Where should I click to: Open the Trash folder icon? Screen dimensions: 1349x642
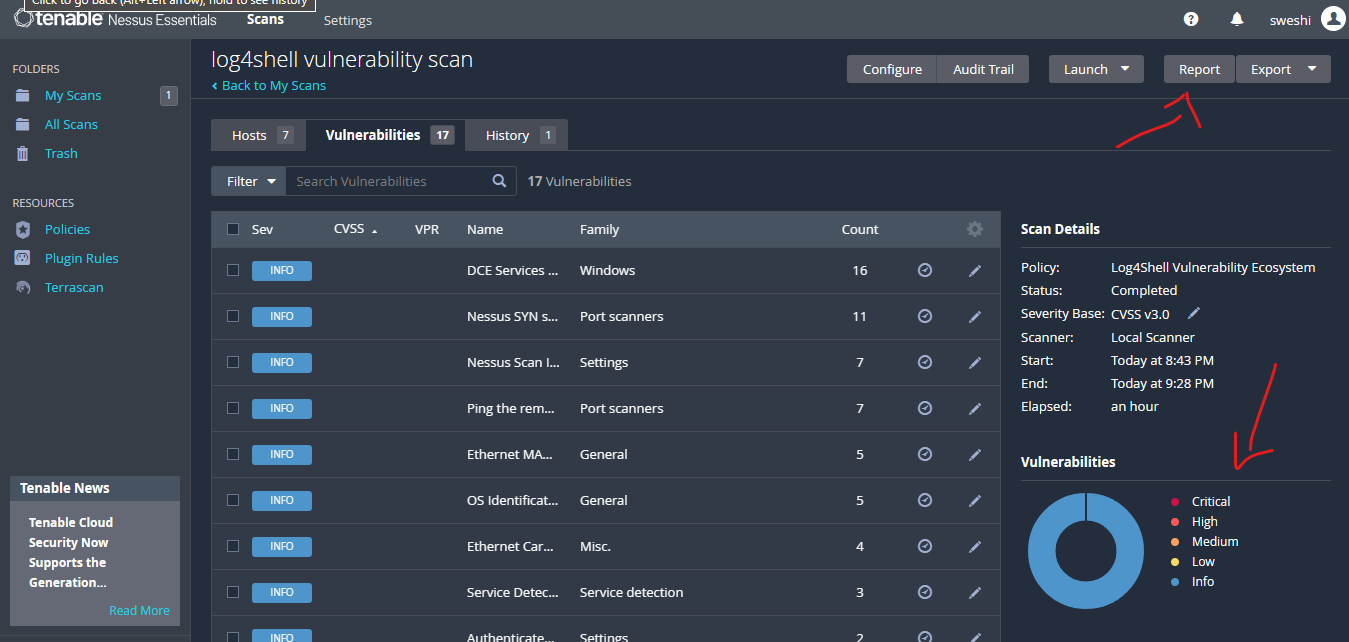(23, 154)
